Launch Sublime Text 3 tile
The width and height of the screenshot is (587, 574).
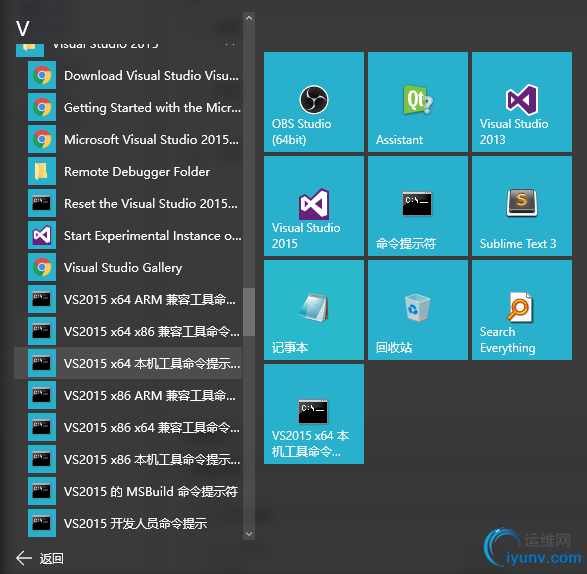(x=522, y=206)
